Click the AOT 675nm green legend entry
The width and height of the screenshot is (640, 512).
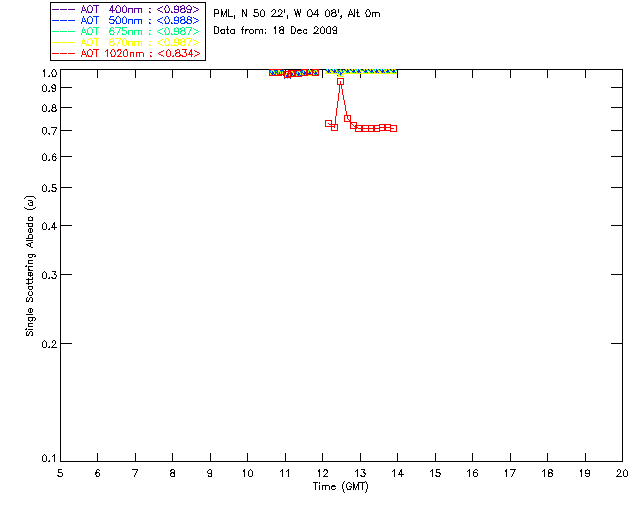[x=126, y=31]
